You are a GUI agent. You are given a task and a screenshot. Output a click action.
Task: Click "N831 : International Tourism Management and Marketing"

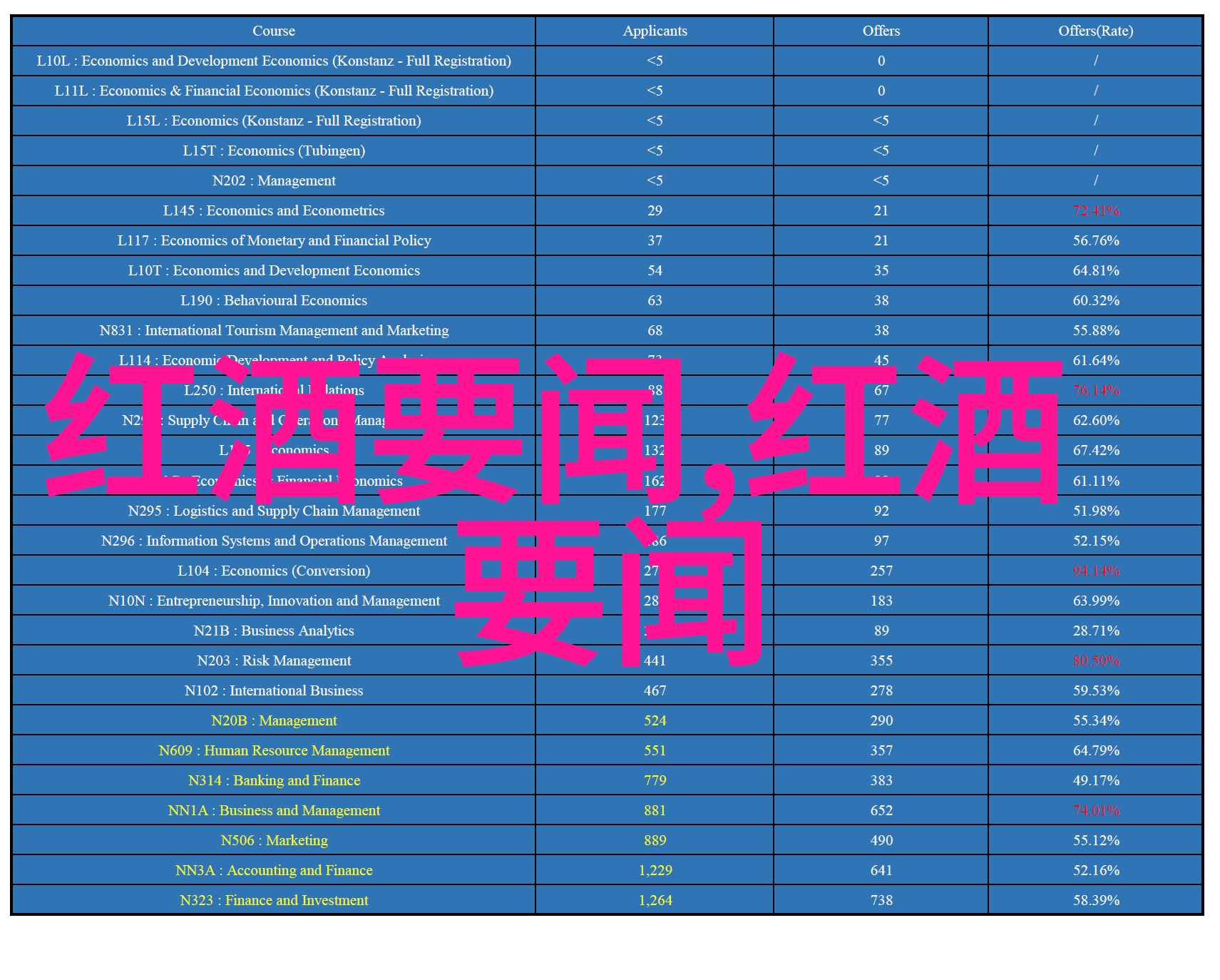(x=274, y=330)
